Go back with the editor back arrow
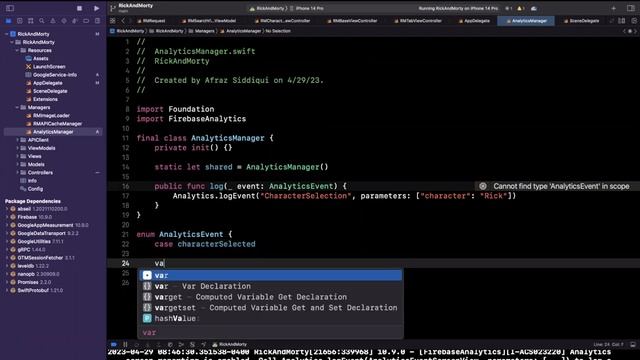 [123, 21]
